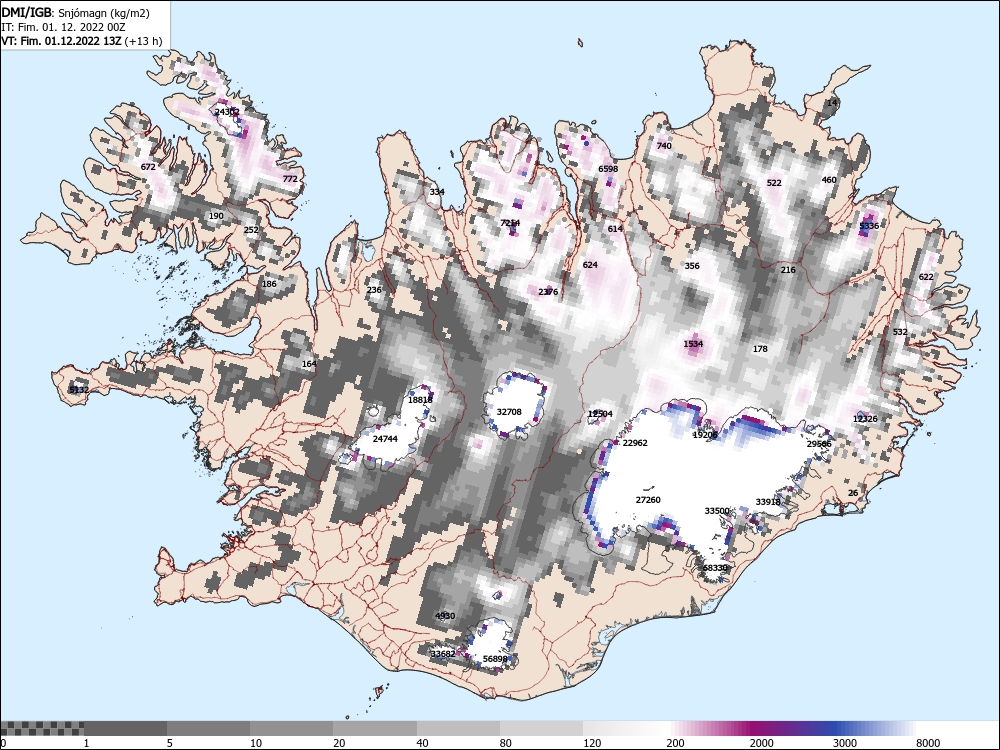Click the 33918 value label

(x=768, y=501)
